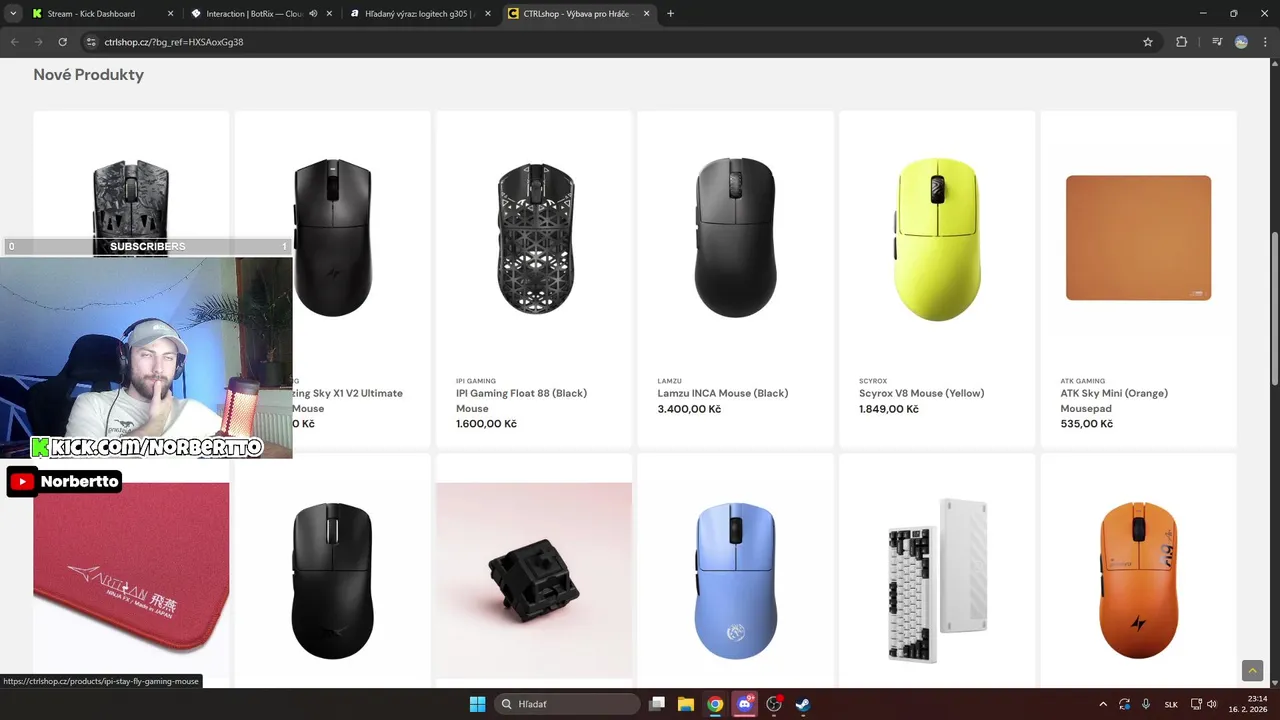Screen dimensions: 1280x720
Task: Click the orange ATK Sky Mini mousepad image
Action: [1138, 238]
